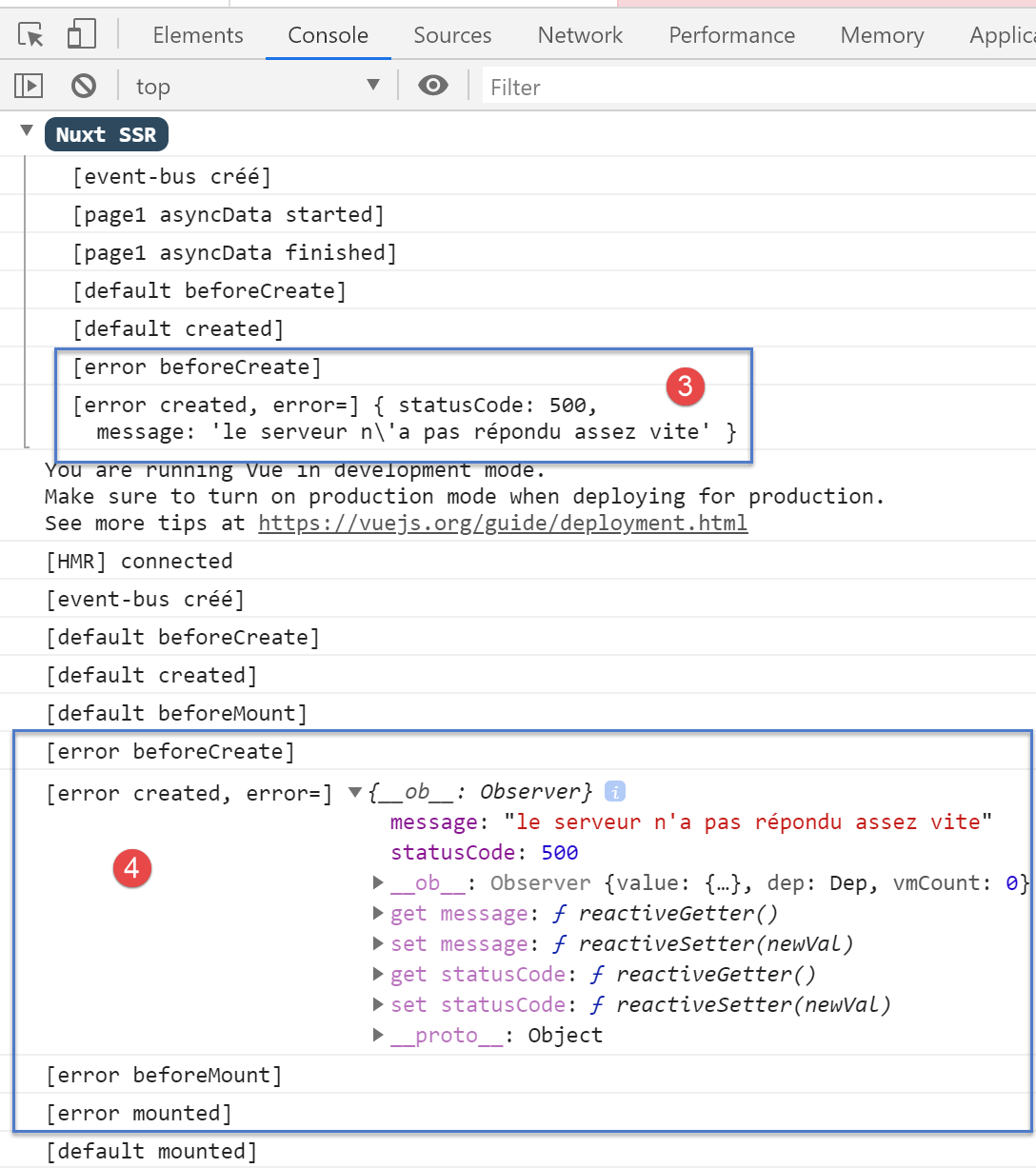Expand the set statusCode reactiveSetter entry

[x=378, y=1005]
